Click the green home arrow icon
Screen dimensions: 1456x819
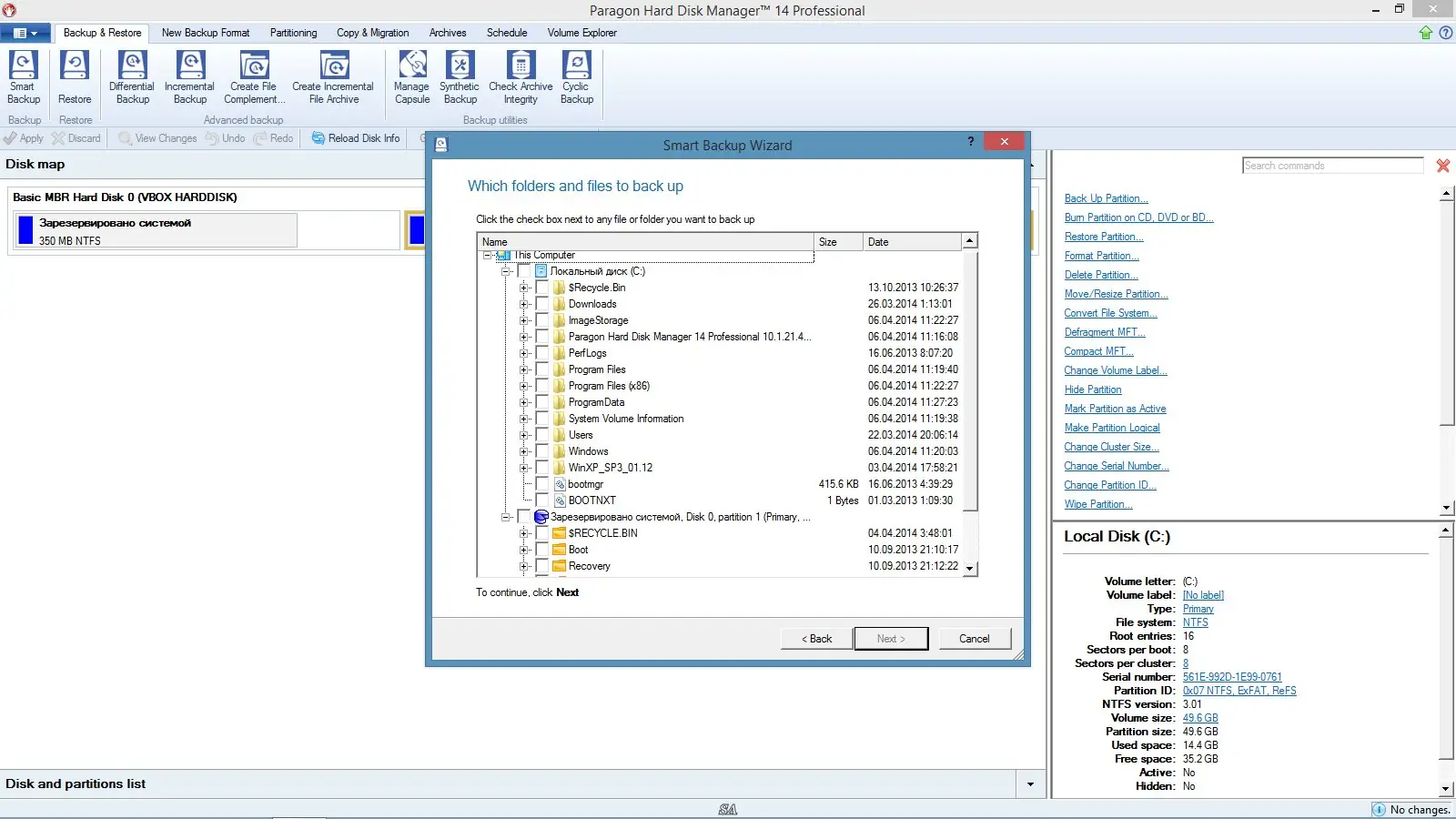click(1426, 33)
